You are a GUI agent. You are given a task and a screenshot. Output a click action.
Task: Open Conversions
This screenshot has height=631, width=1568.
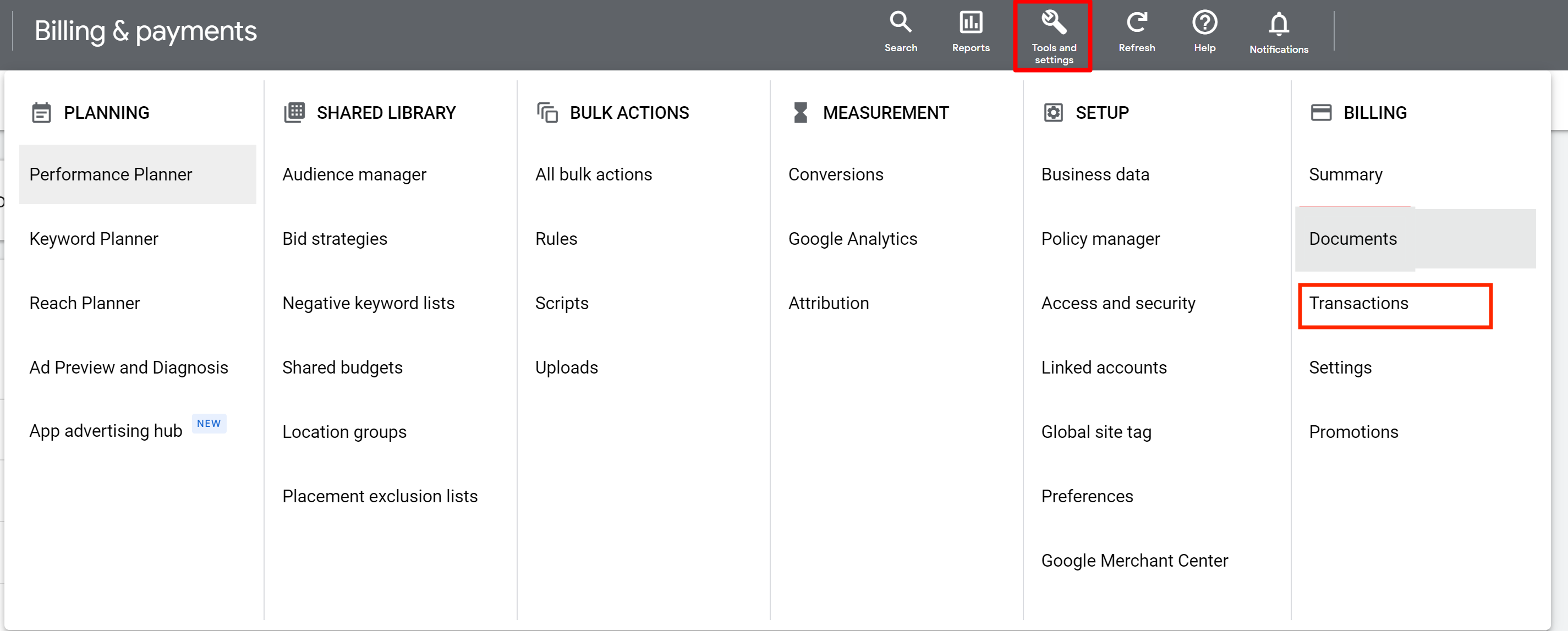pos(836,174)
